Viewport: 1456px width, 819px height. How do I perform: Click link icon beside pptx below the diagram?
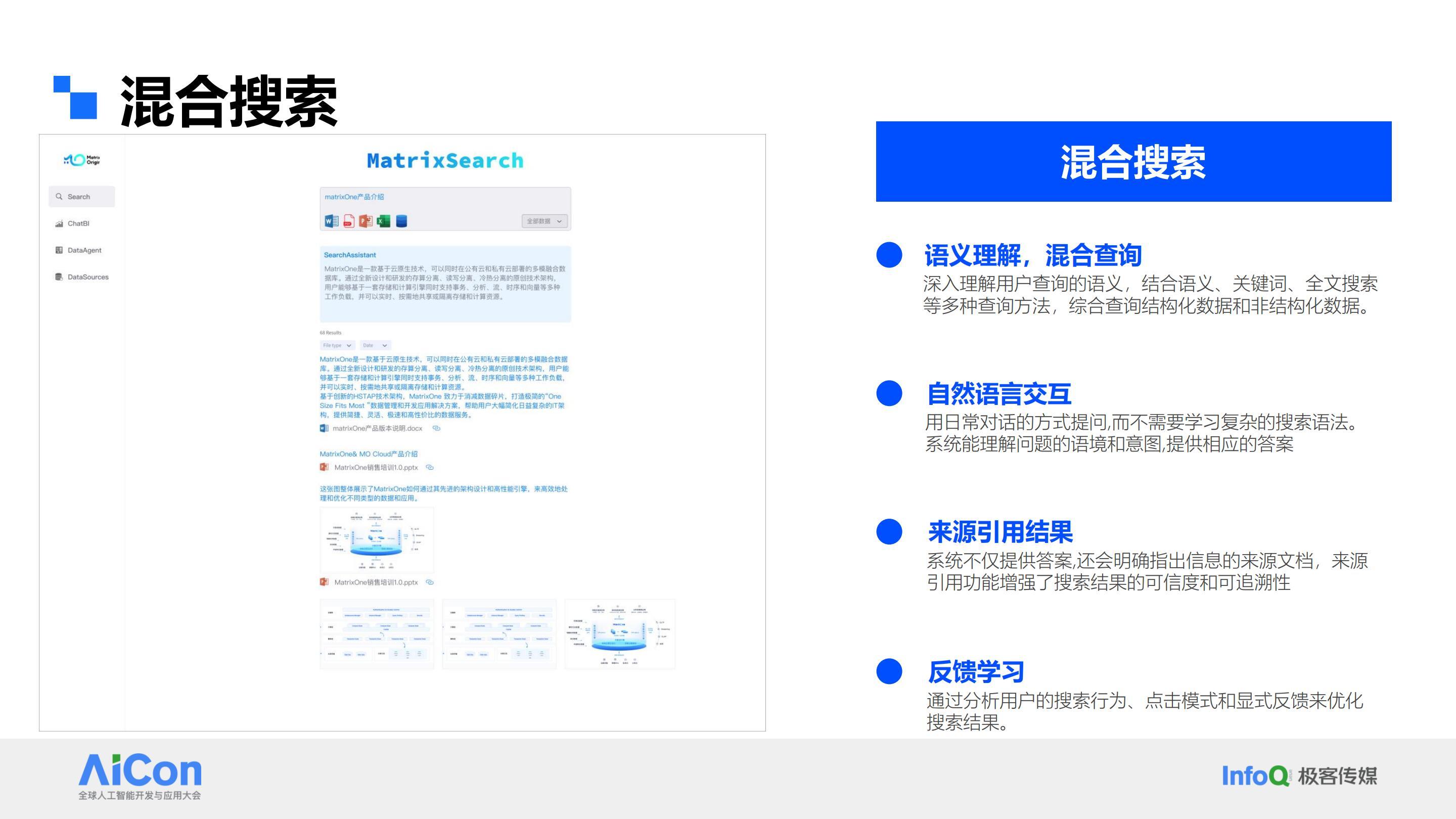(430, 582)
